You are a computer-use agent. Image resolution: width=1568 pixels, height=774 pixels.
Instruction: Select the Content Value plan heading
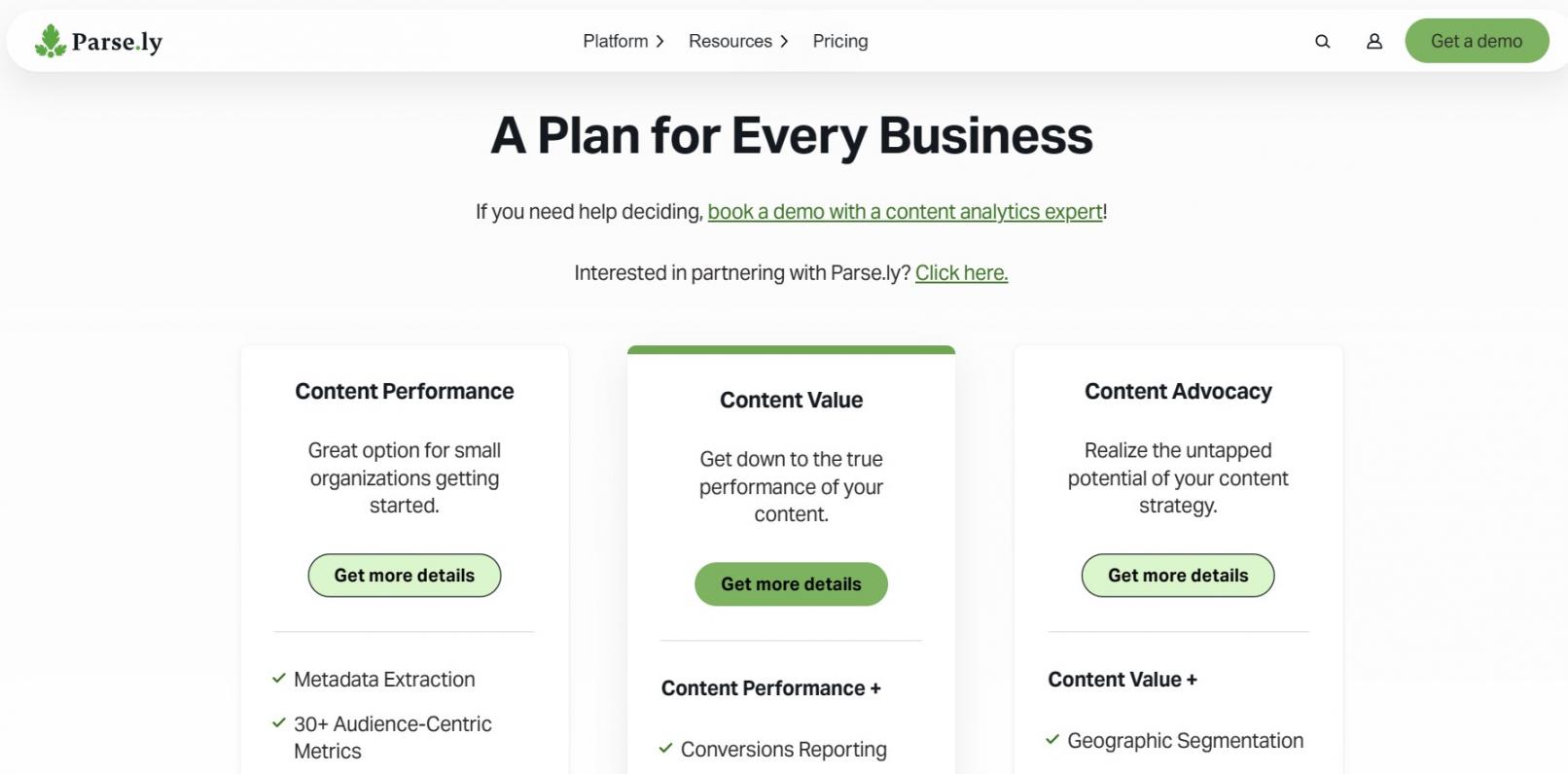coord(791,400)
